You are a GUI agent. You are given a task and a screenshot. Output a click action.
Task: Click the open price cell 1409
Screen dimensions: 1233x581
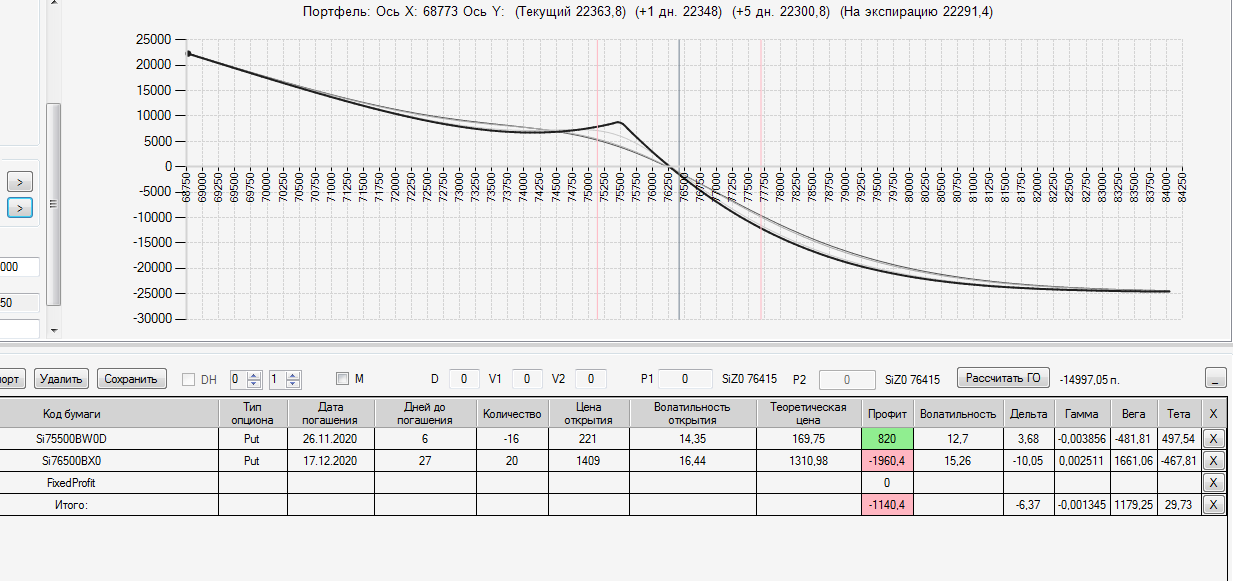click(x=589, y=460)
